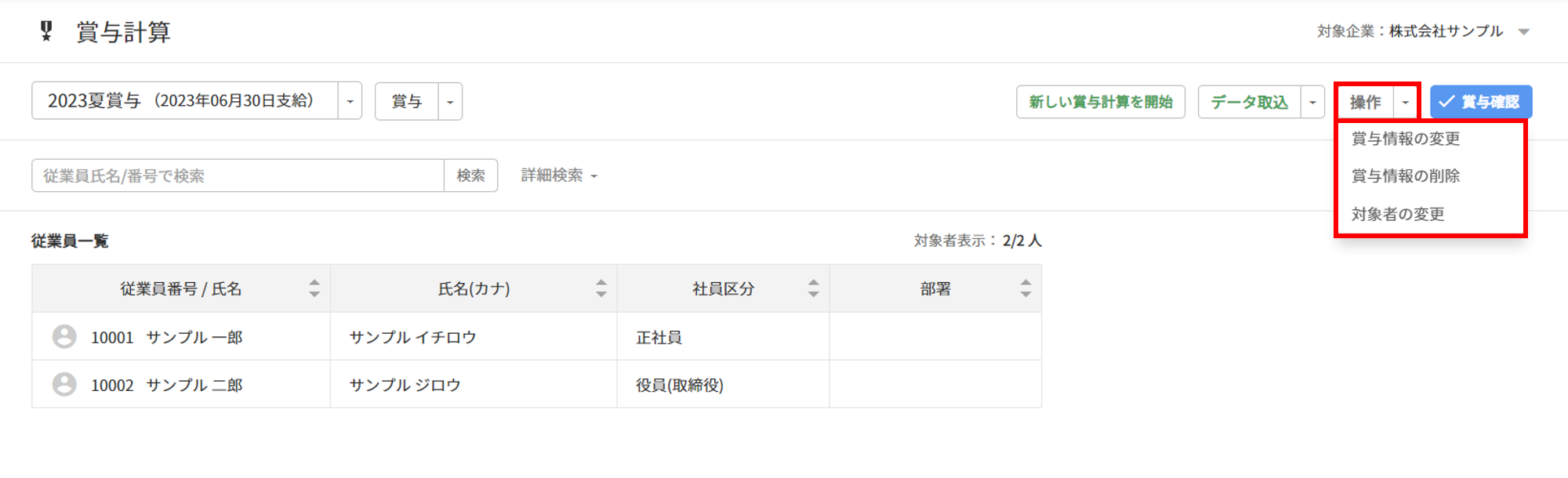The width and height of the screenshot is (1568, 478).
Task: Sort by 部署 column arrows
Action: [x=1025, y=288]
